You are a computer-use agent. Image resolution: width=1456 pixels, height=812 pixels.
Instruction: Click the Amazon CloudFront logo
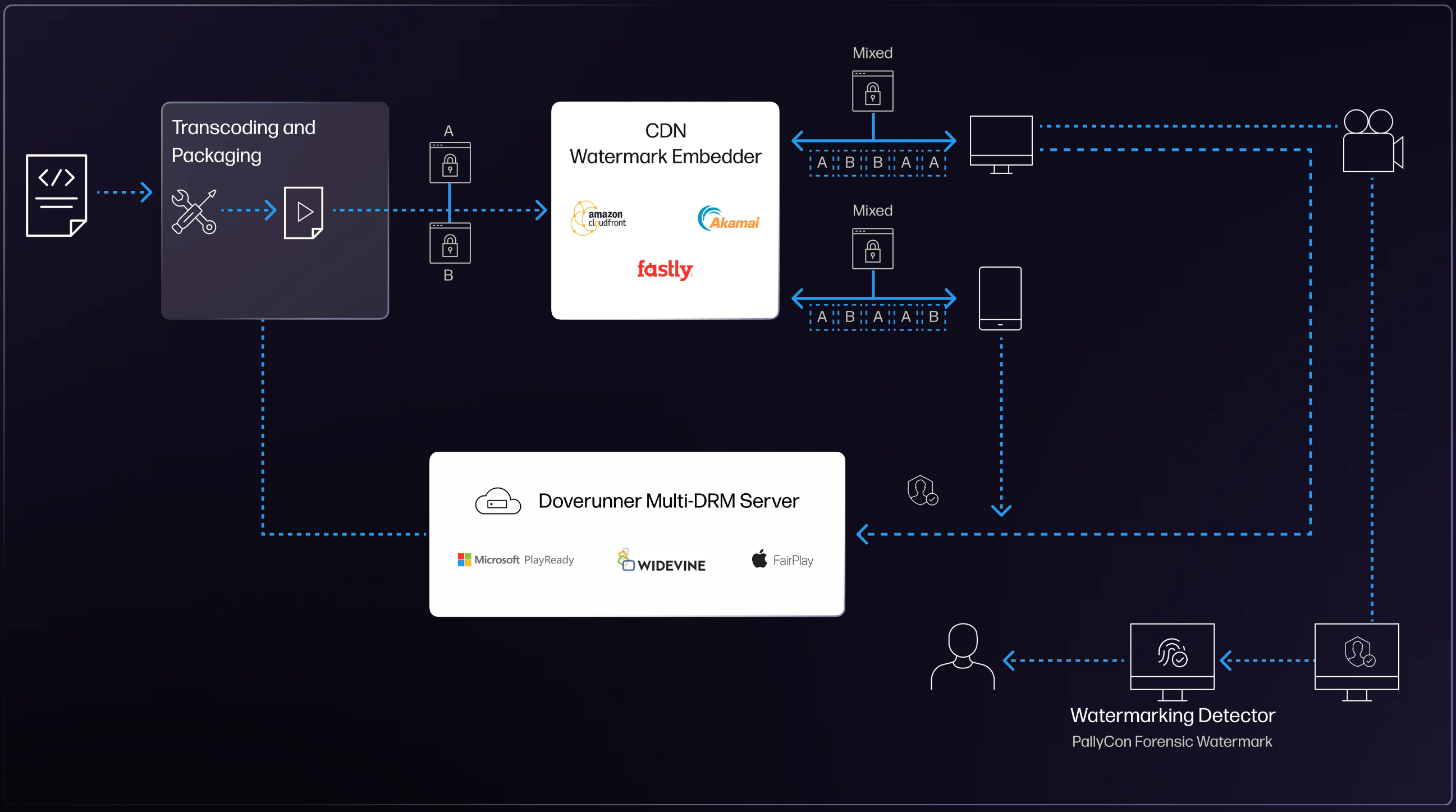[x=598, y=218]
